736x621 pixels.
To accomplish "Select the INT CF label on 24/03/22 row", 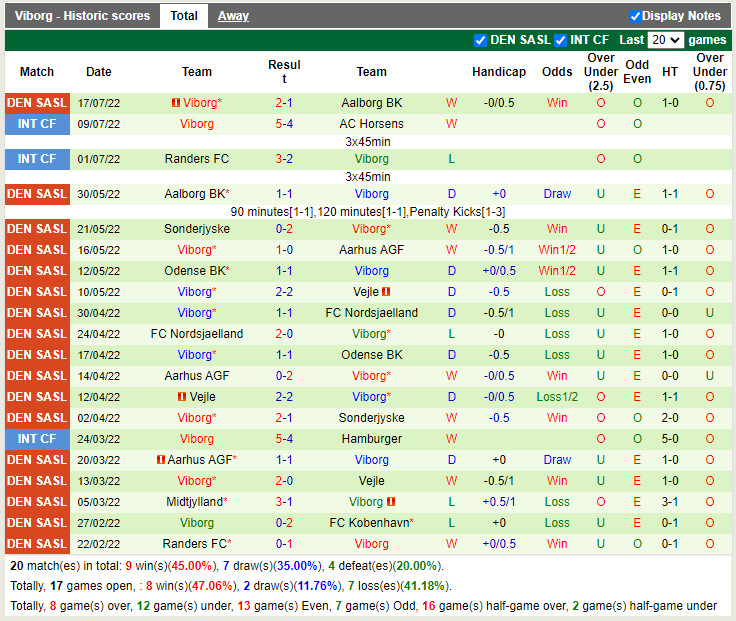I will (37, 439).
